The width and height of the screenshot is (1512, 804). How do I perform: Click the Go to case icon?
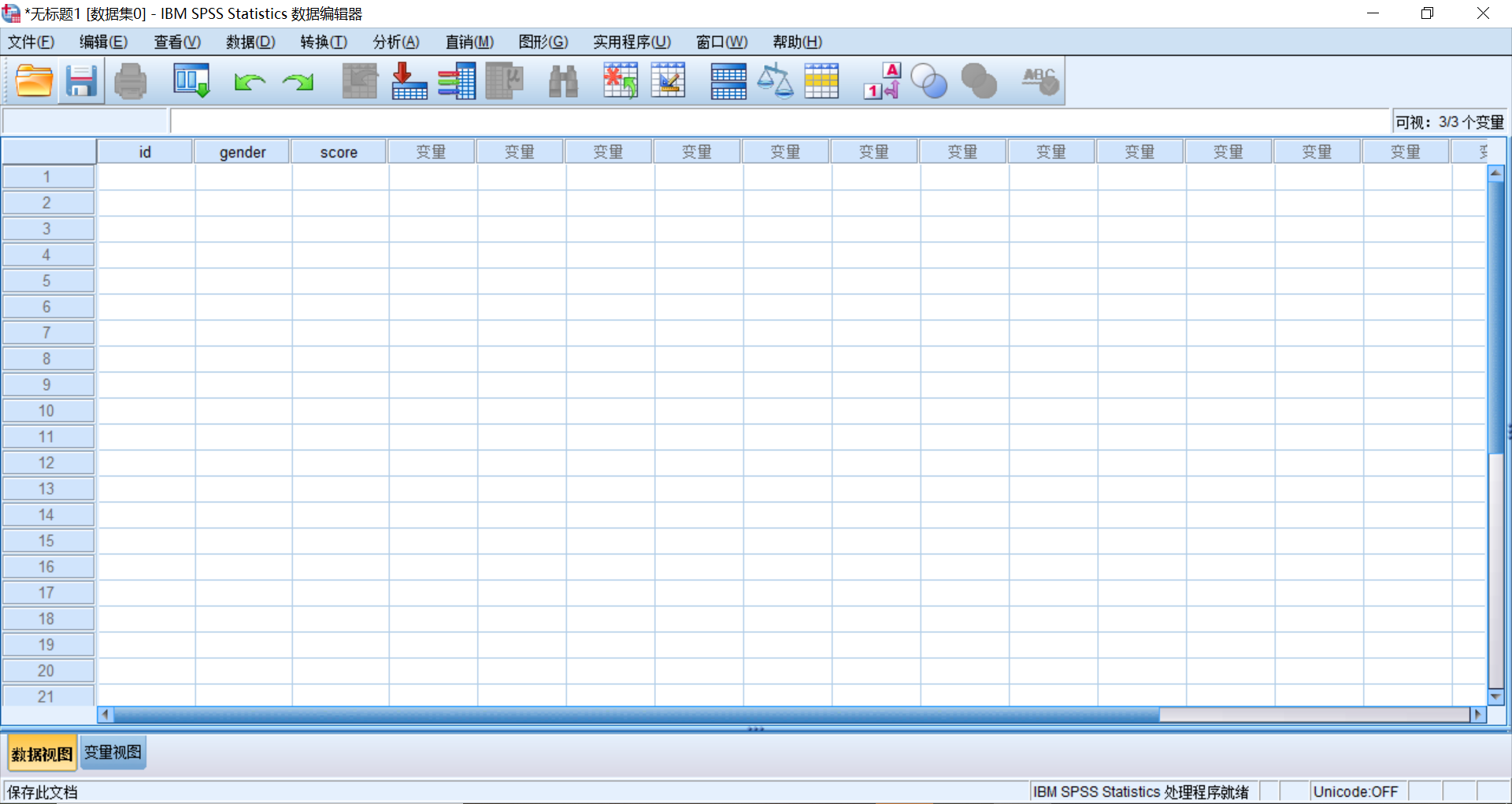(360, 81)
